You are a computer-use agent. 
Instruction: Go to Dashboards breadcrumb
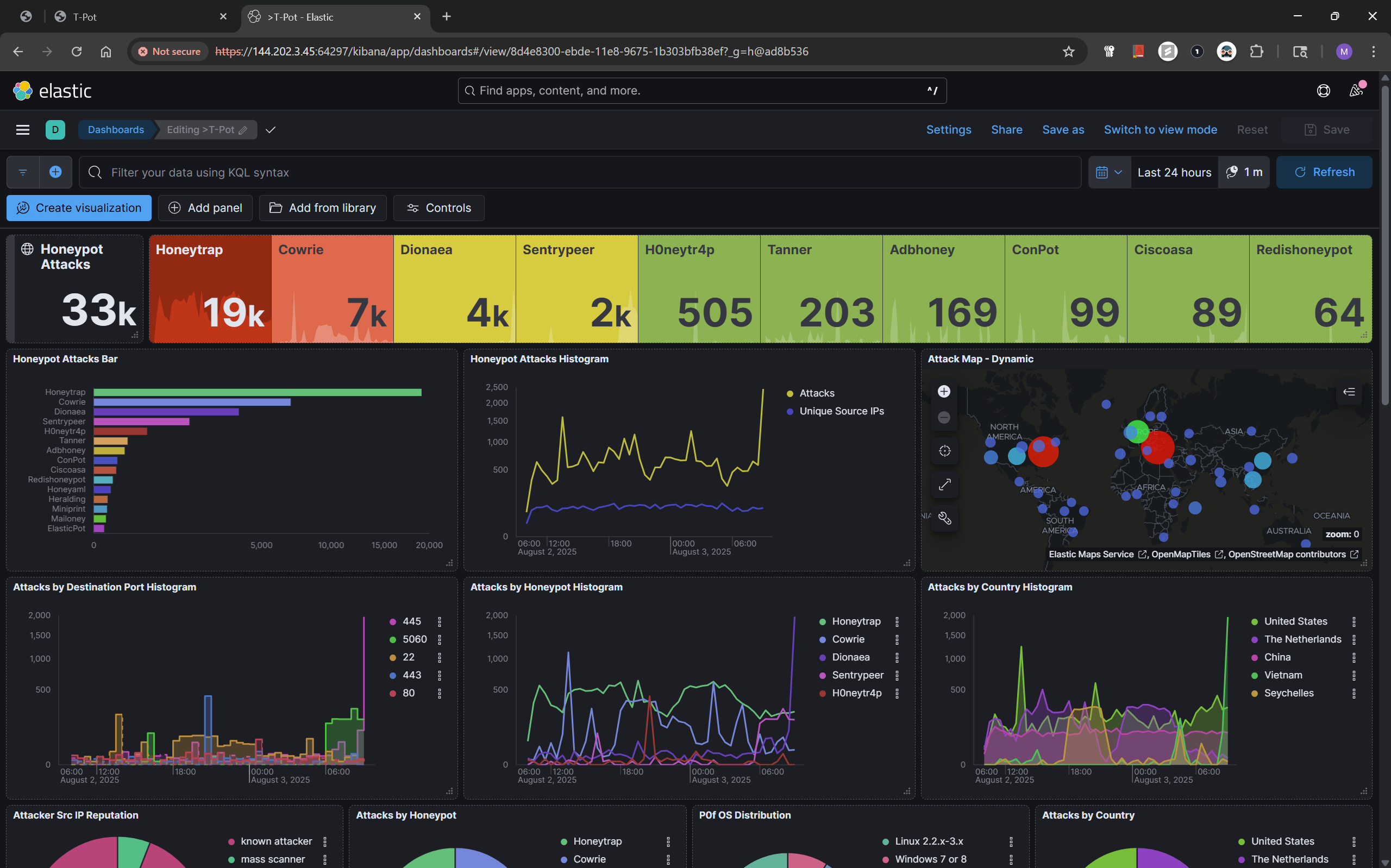pos(115,130)
